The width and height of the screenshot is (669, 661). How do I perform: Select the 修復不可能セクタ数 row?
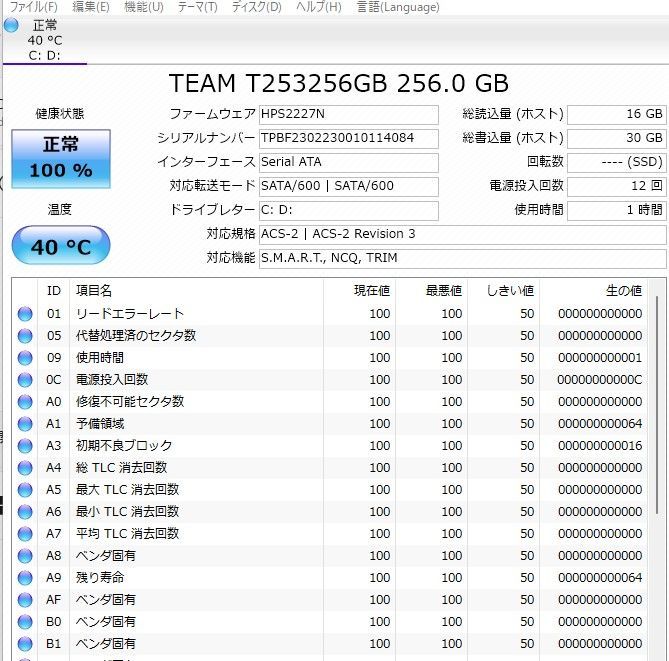coord(330,402)
